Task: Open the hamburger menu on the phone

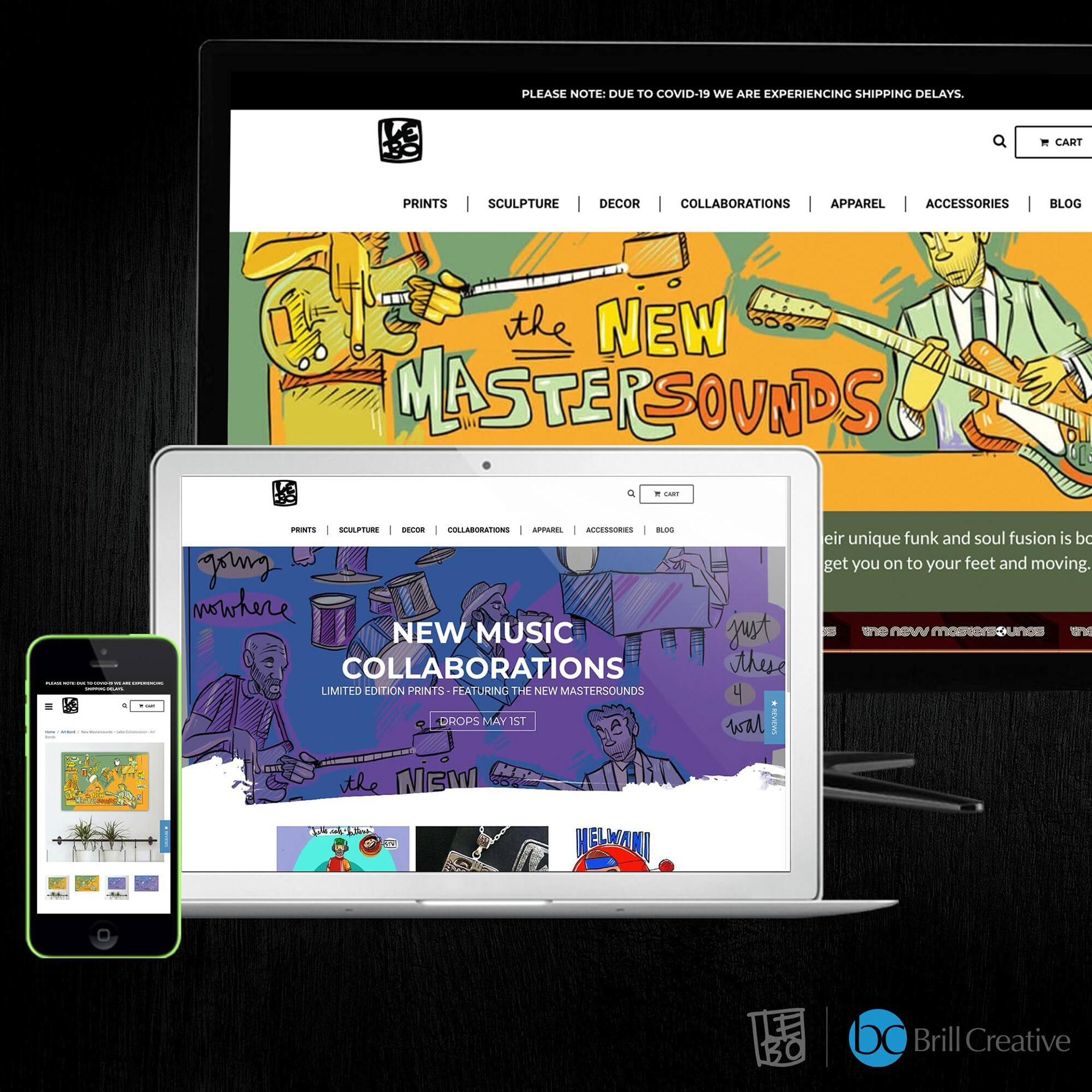Action: tap(49, 706)
